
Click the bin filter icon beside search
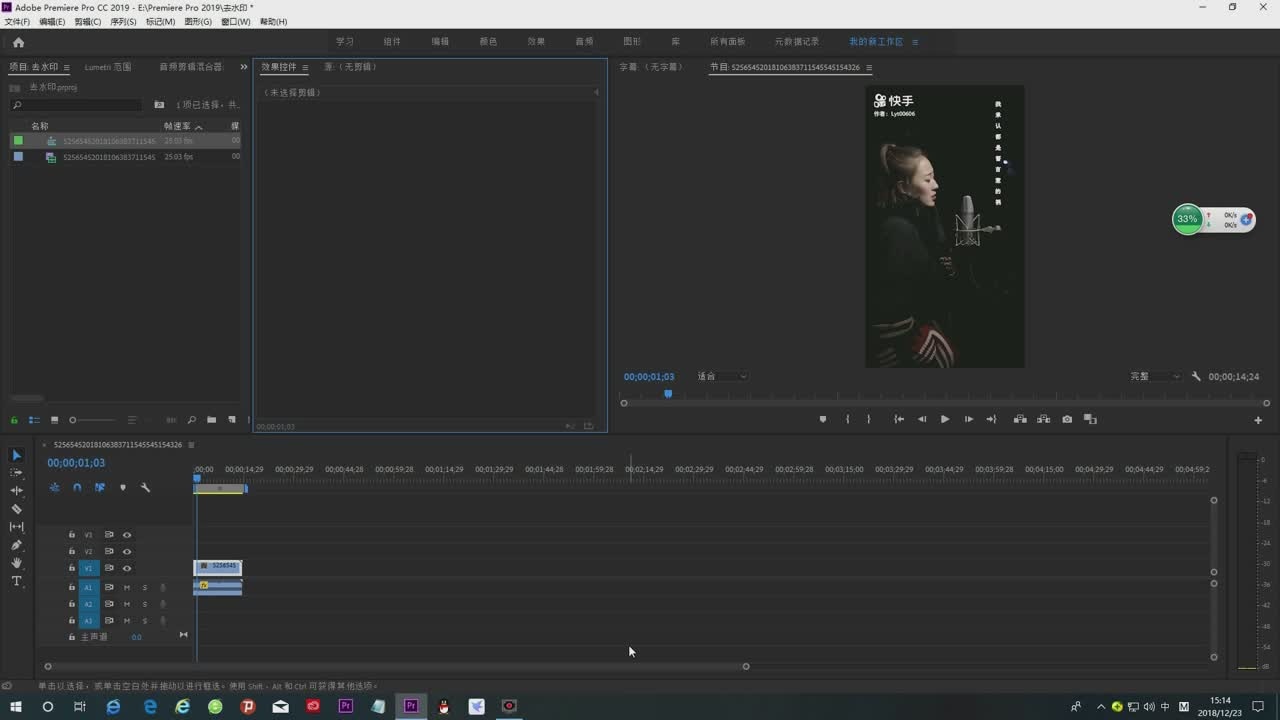point(159,105)
